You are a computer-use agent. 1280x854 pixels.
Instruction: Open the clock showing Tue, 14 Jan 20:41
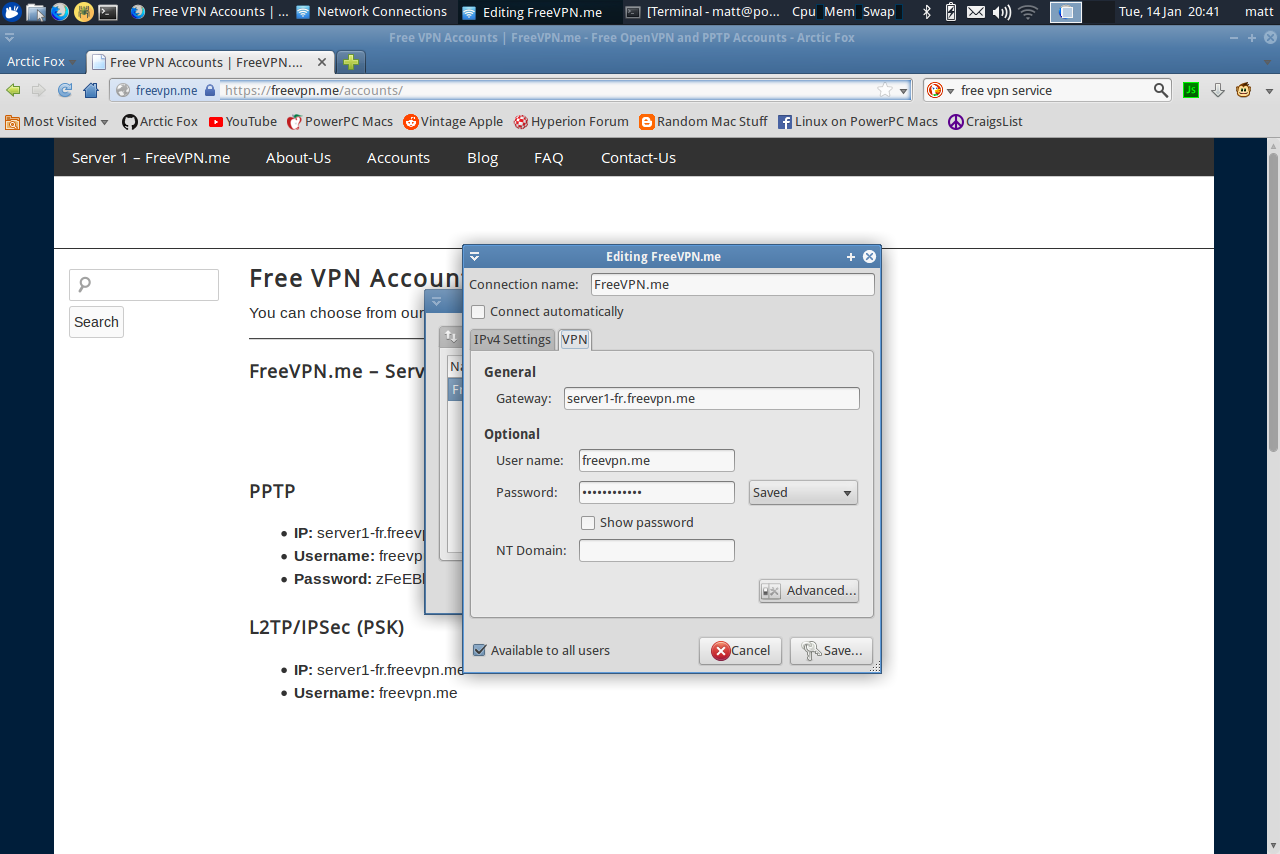pos(1169,12)
